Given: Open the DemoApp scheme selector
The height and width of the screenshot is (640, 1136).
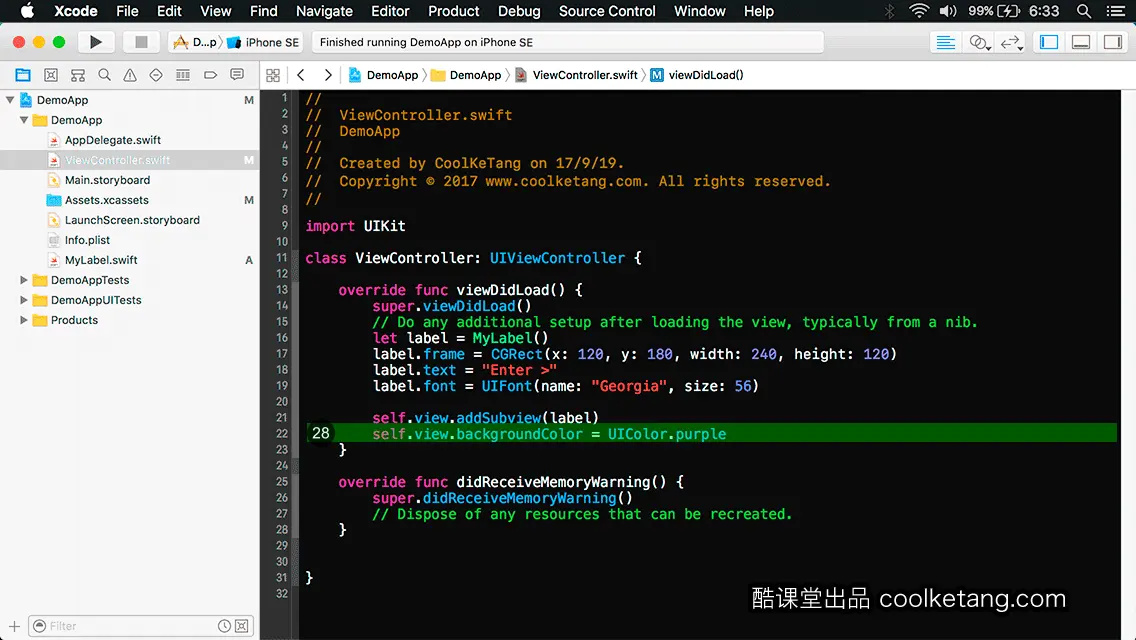Looking at the screenshot, I should [x=197, y=42].
